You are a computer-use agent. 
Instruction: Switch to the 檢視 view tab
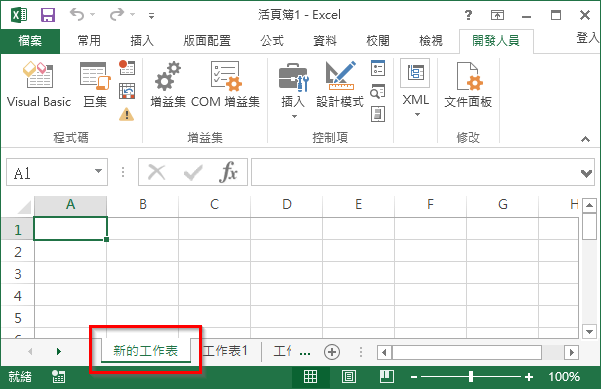coord(431,41)
